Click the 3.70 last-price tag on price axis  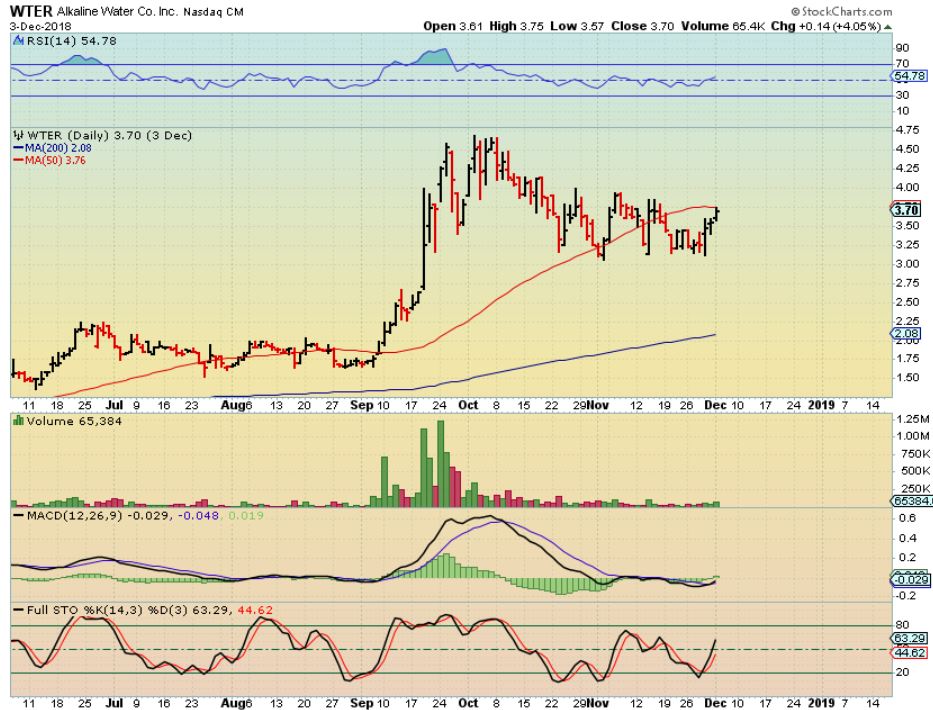(906, 210)
